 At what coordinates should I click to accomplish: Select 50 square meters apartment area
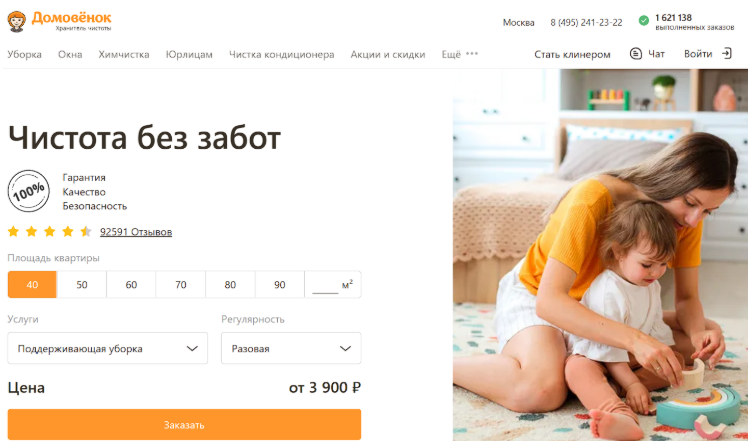82,284
